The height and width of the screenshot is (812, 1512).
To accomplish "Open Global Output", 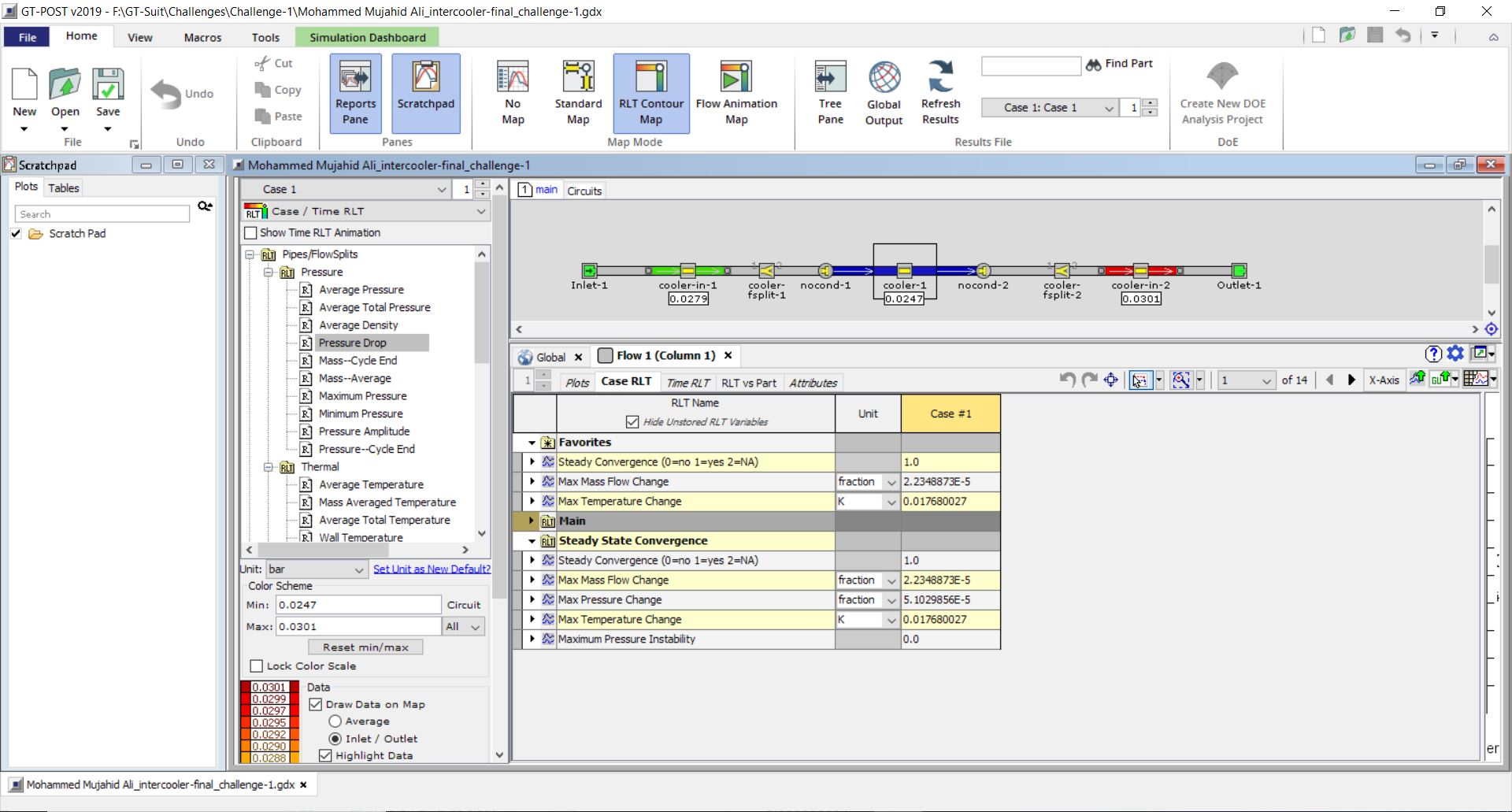I will [x=883, y=92].
